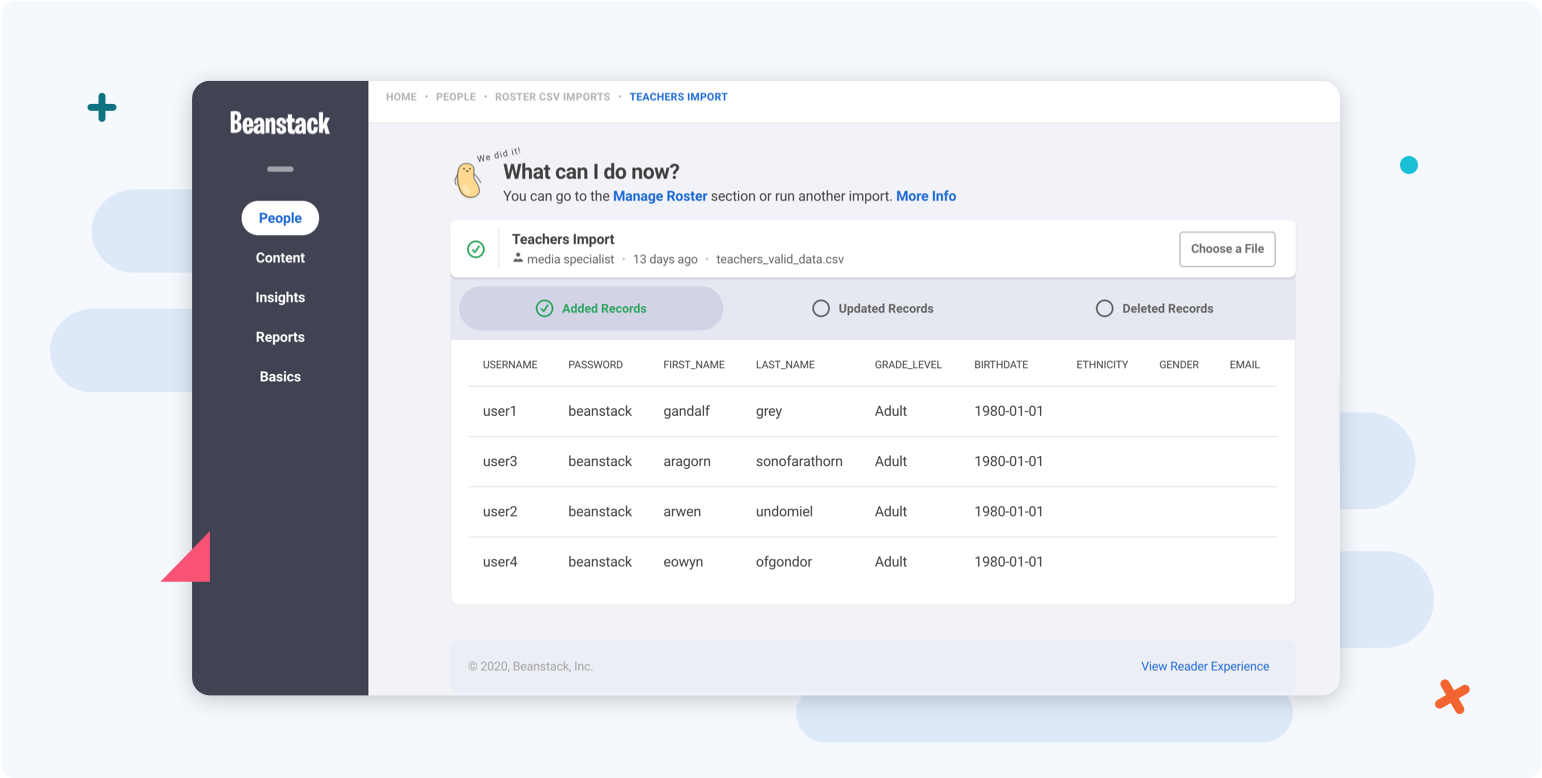The height and width of the screenshot is (778, 1542).
Task: Click the GRADE_LEVEL column header
Action: (908, 364)
